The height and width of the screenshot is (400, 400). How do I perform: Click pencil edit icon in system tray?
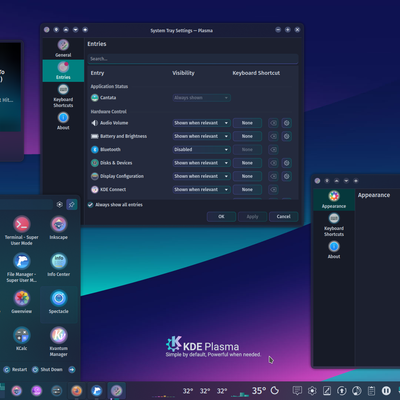pyautogui.click(x=327, y=390)
